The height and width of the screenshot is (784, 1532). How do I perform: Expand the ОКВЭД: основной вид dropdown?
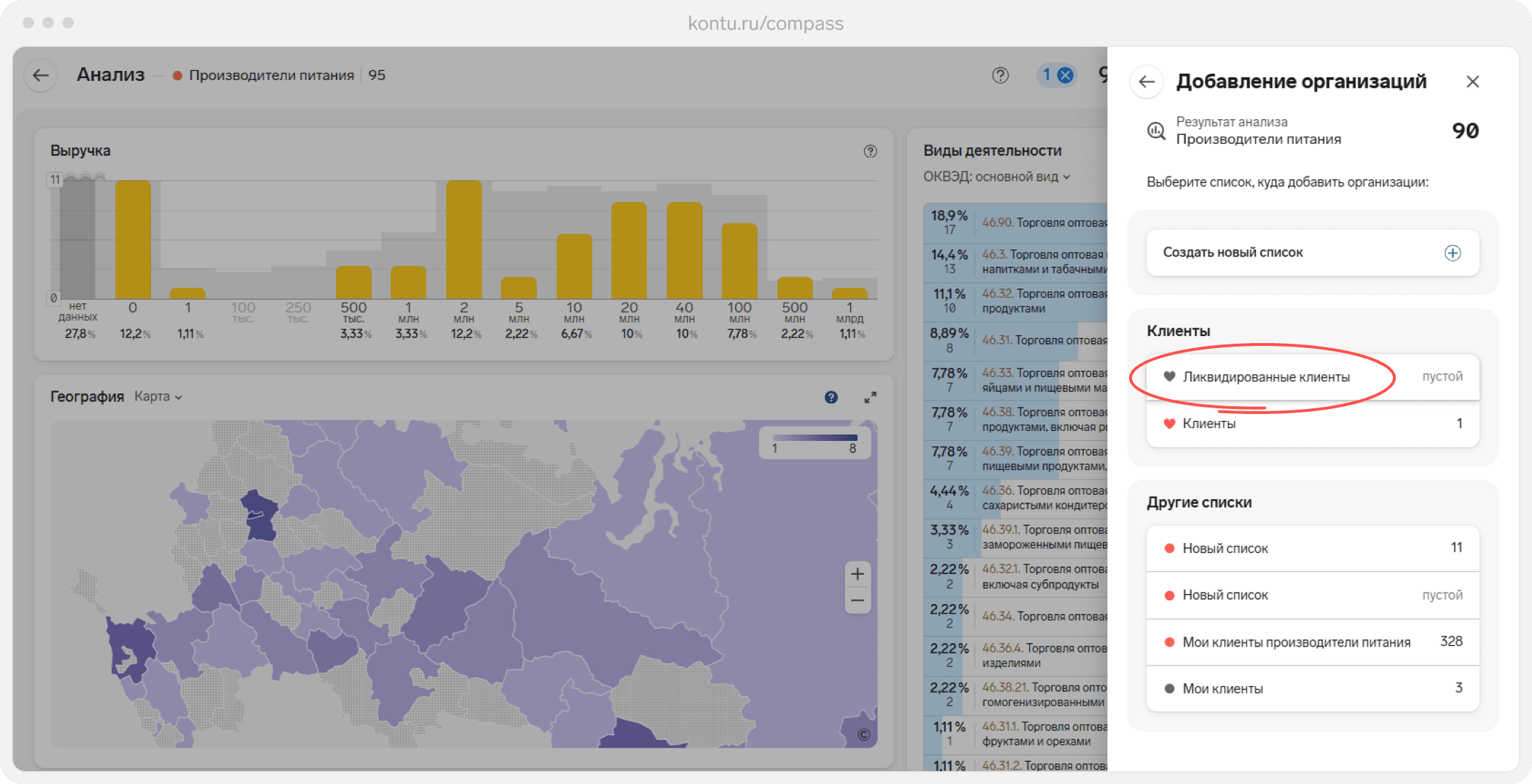coord(997,177)
